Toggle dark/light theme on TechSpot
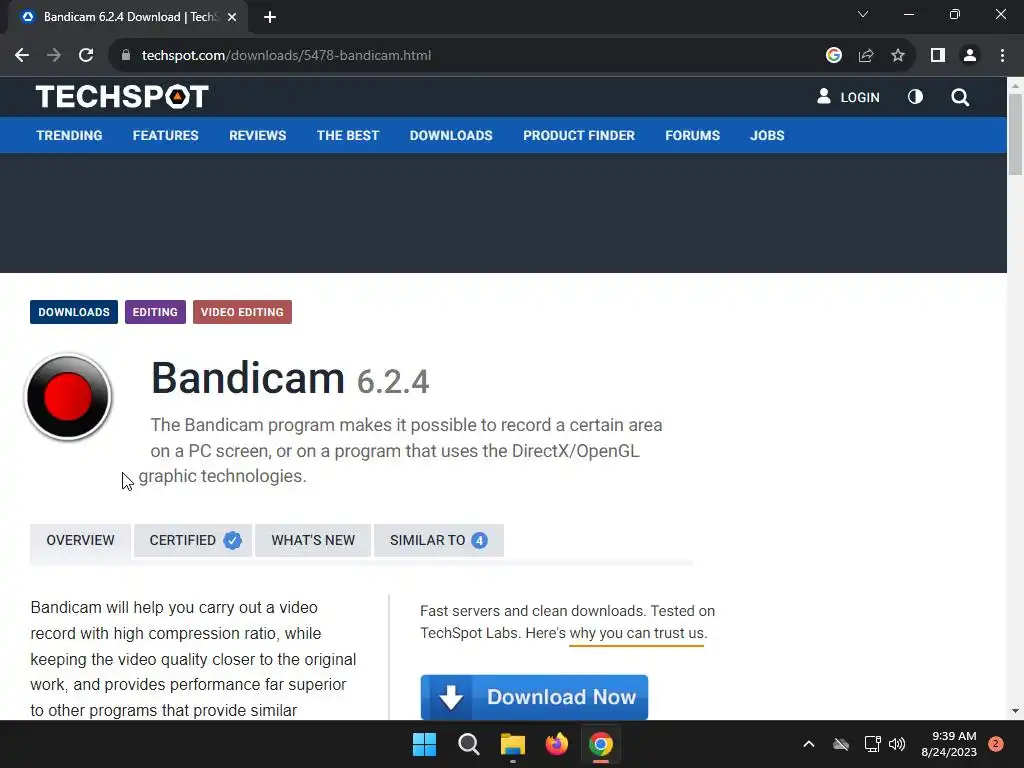 click(915, 97)
